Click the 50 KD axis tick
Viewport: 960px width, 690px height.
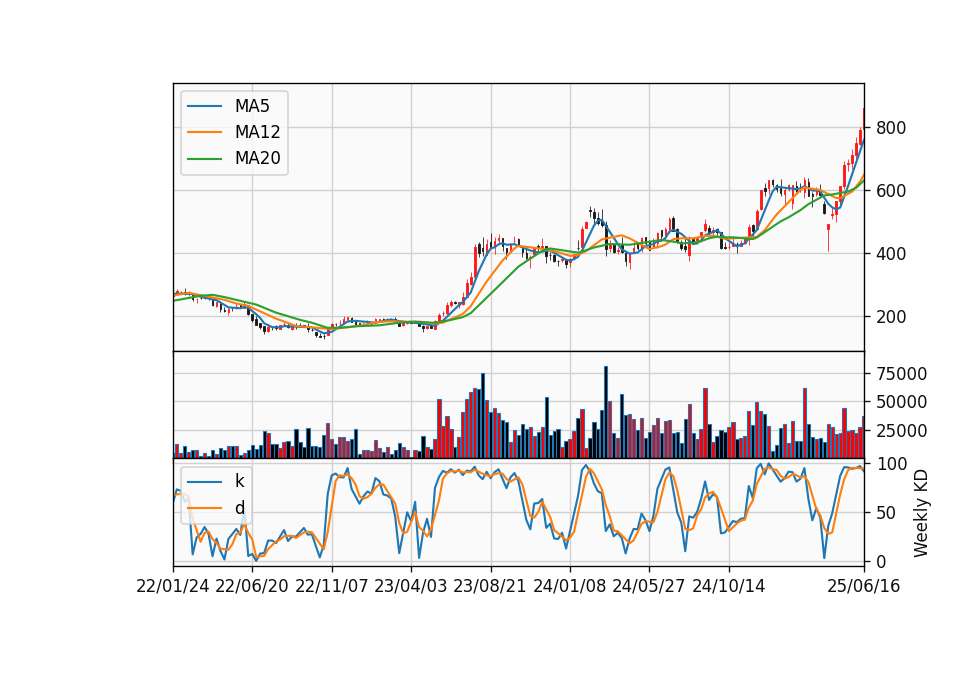tap(887, 513)
